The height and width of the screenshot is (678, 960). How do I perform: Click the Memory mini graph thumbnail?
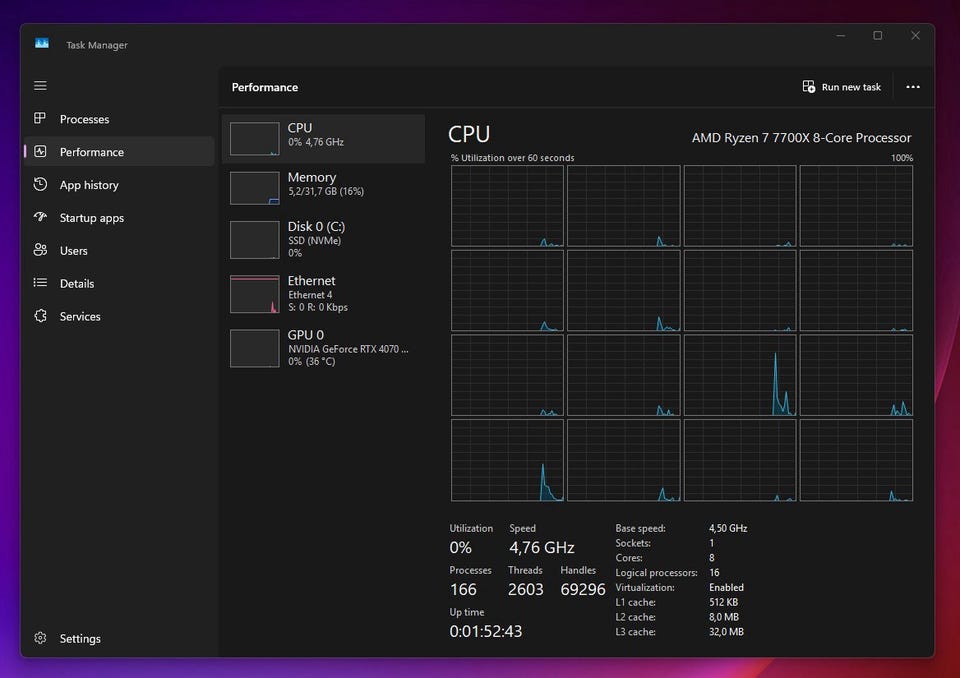click(255, 188)
